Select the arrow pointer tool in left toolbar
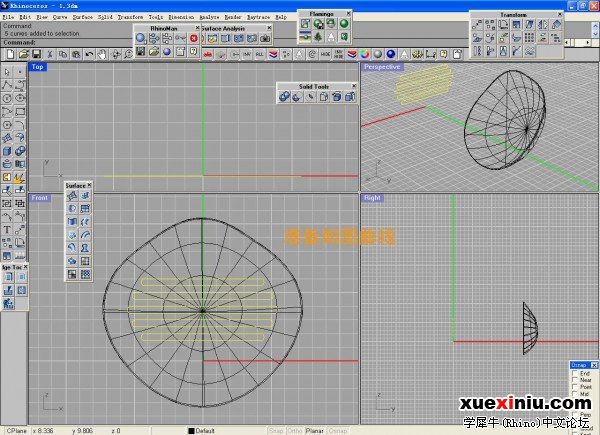The width and height of the screenshot is (600, 435). (x=7, y=72)
